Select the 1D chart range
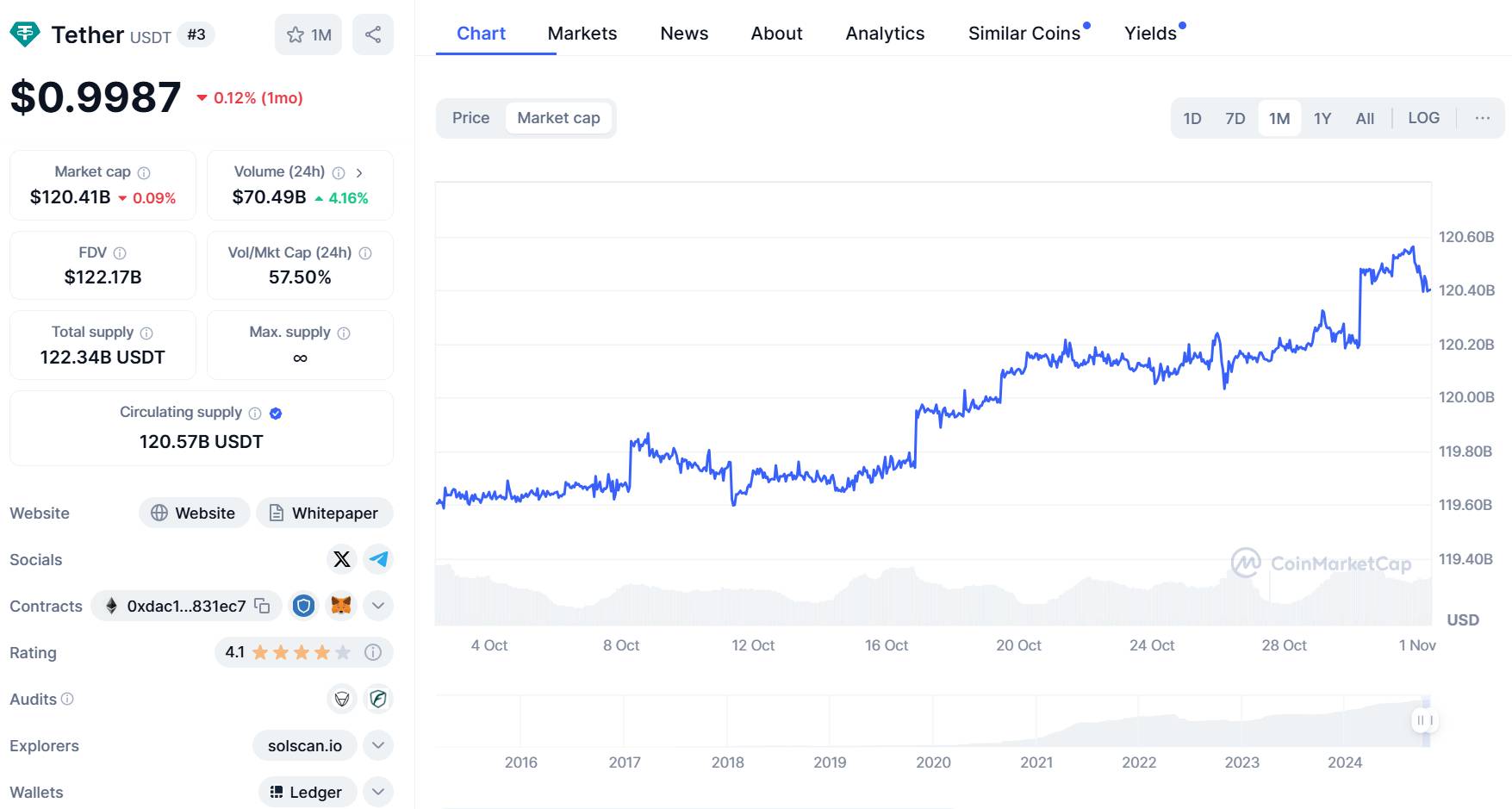The image size is (1512, 809). [x=1192, y=118]
